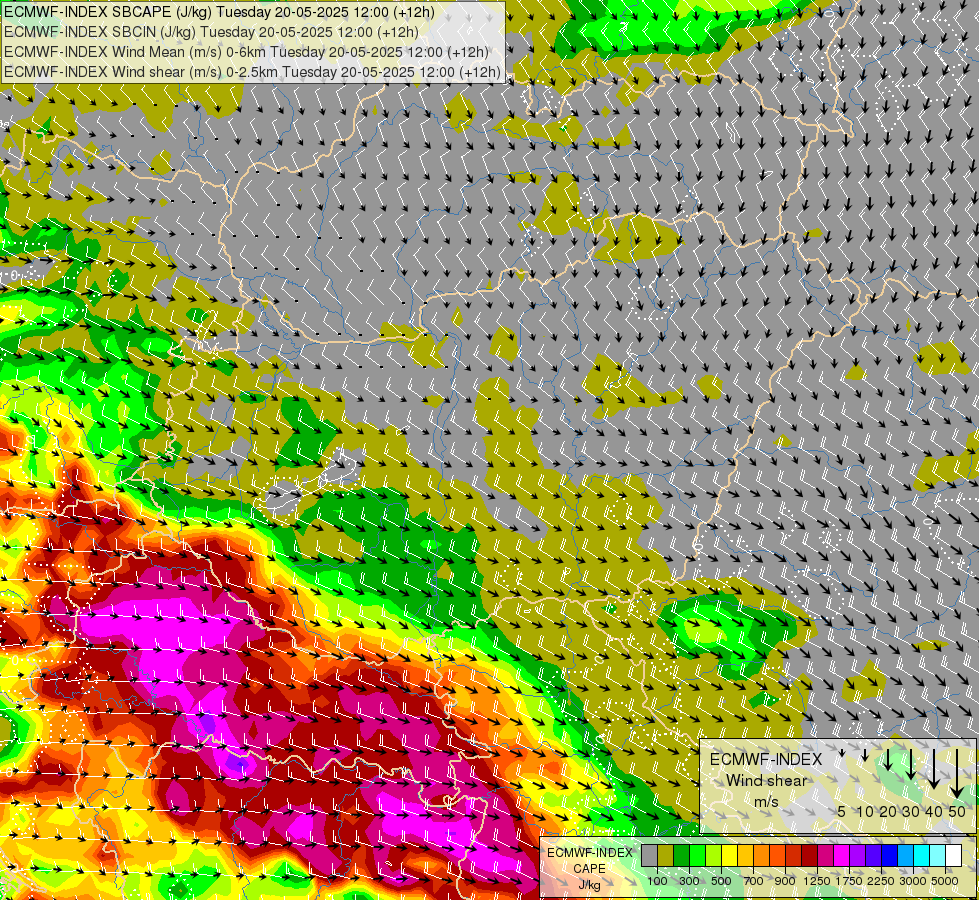Select the crimson-pink CAPE swatch right of 1250
This screenshot has height=900, width=979.
pos(825,856)
